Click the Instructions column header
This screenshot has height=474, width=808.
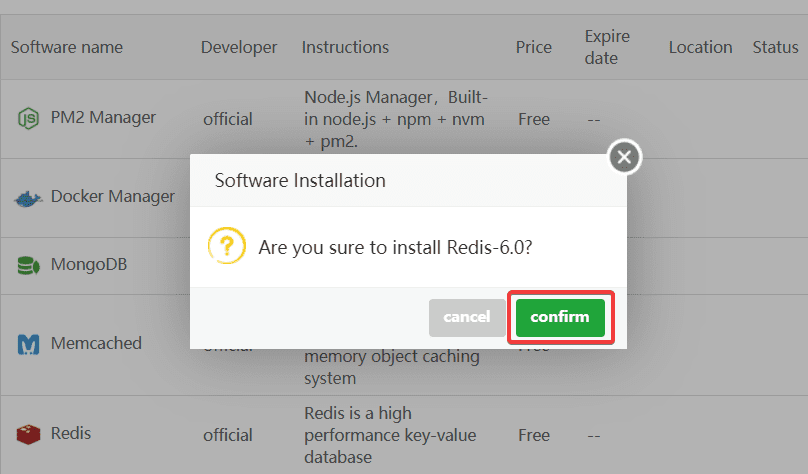[x=345, y=47]
